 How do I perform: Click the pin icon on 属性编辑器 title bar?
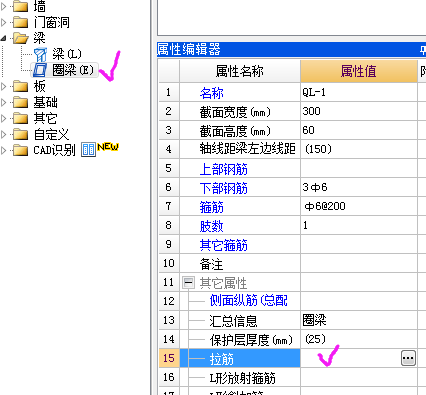point(423,50)
